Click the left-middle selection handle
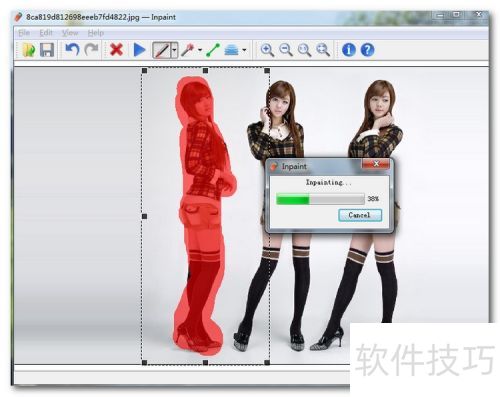 (144, 216)
